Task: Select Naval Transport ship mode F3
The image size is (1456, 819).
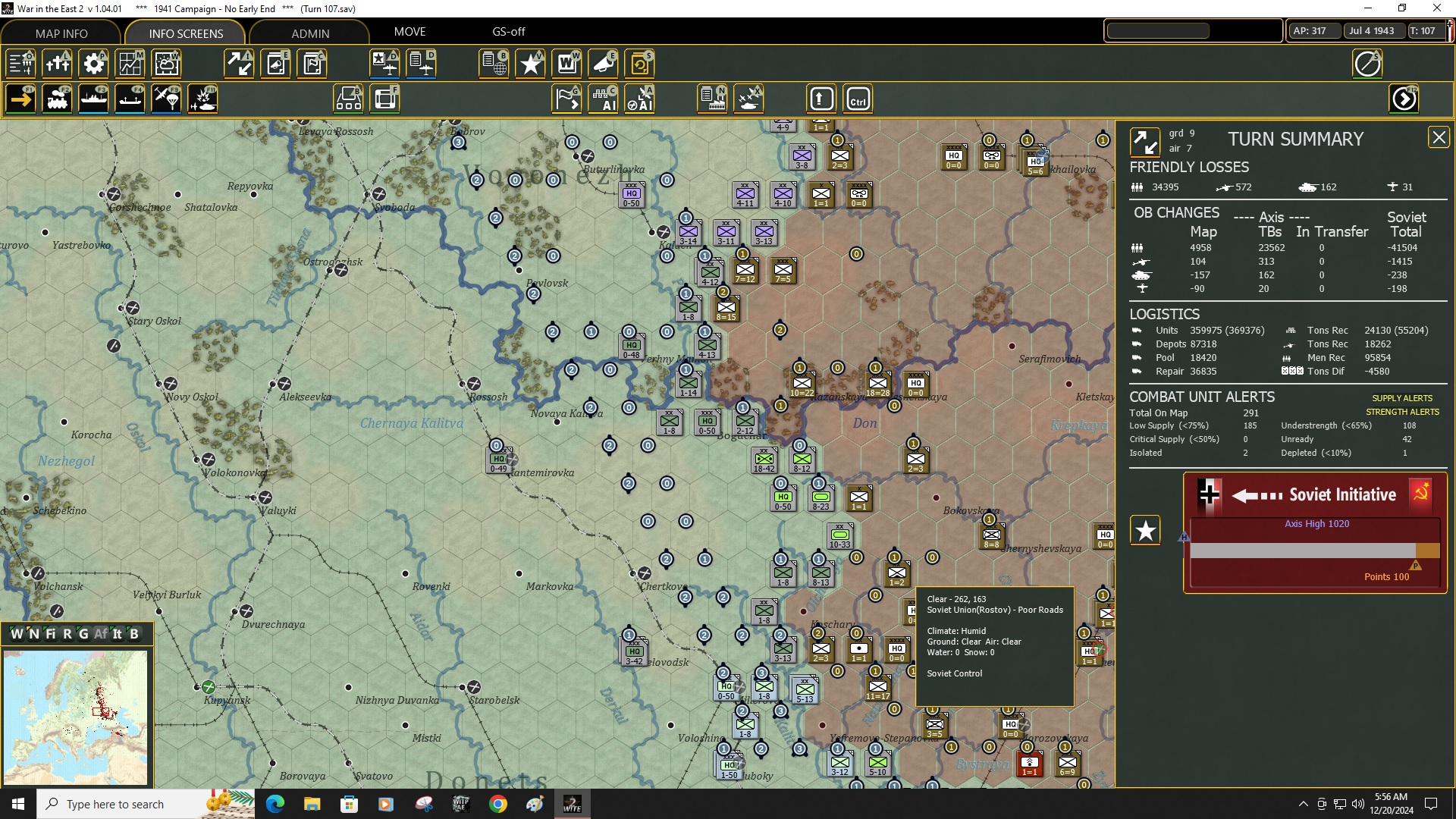Action: click(x=93, y=99)
